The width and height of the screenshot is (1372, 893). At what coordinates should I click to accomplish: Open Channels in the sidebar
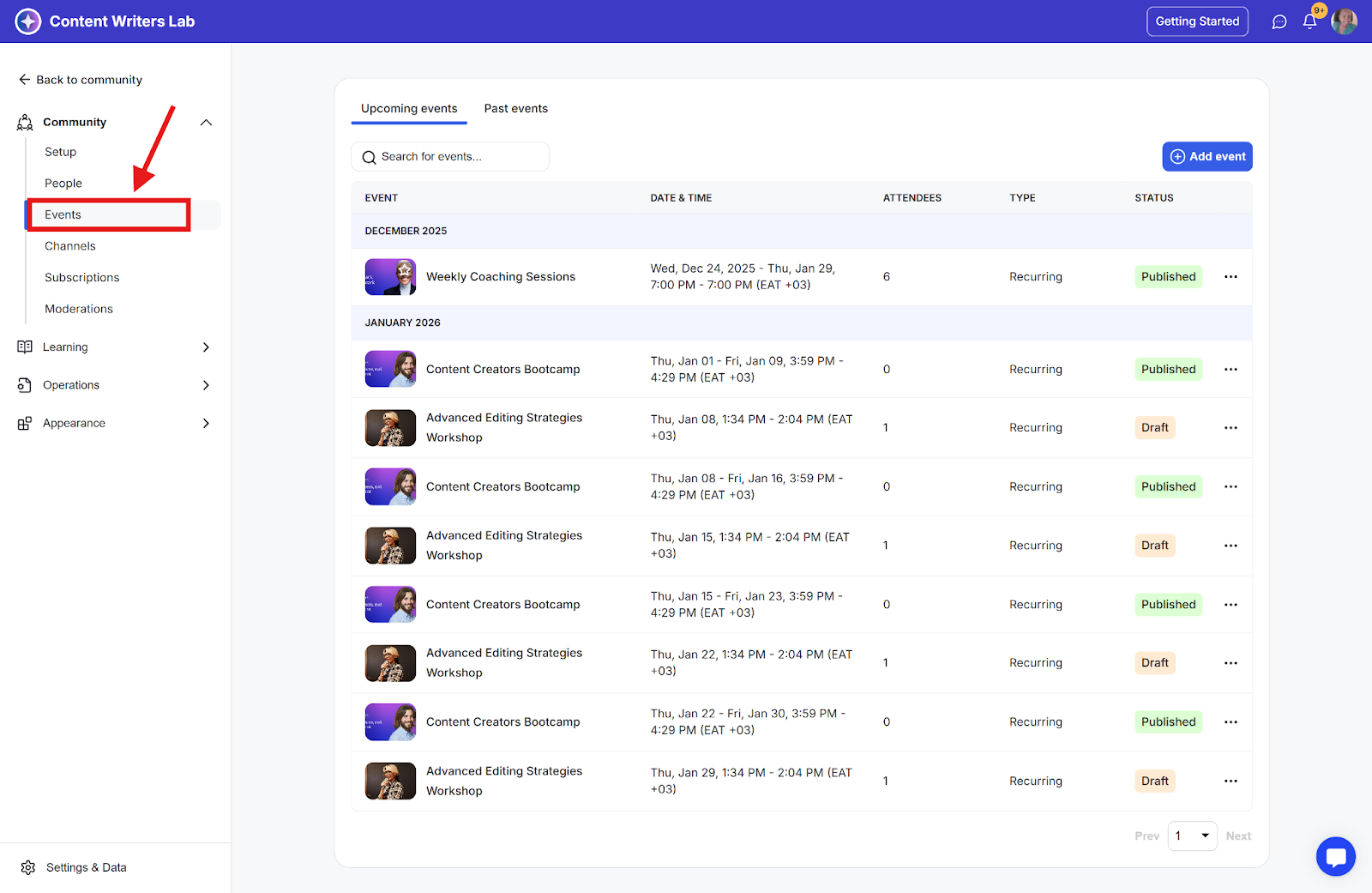(x=70, y=246)
